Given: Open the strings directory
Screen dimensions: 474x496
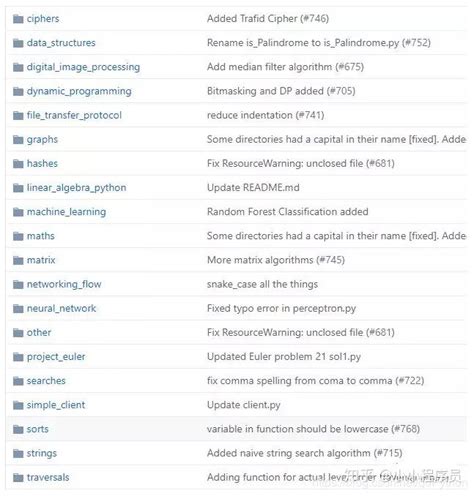Looking at the screenshot, I should pos(42,454).
